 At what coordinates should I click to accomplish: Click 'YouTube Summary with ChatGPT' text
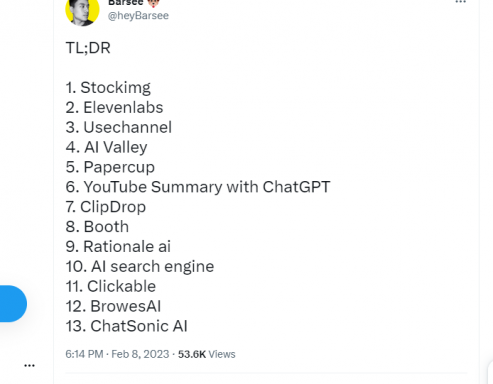207,187
